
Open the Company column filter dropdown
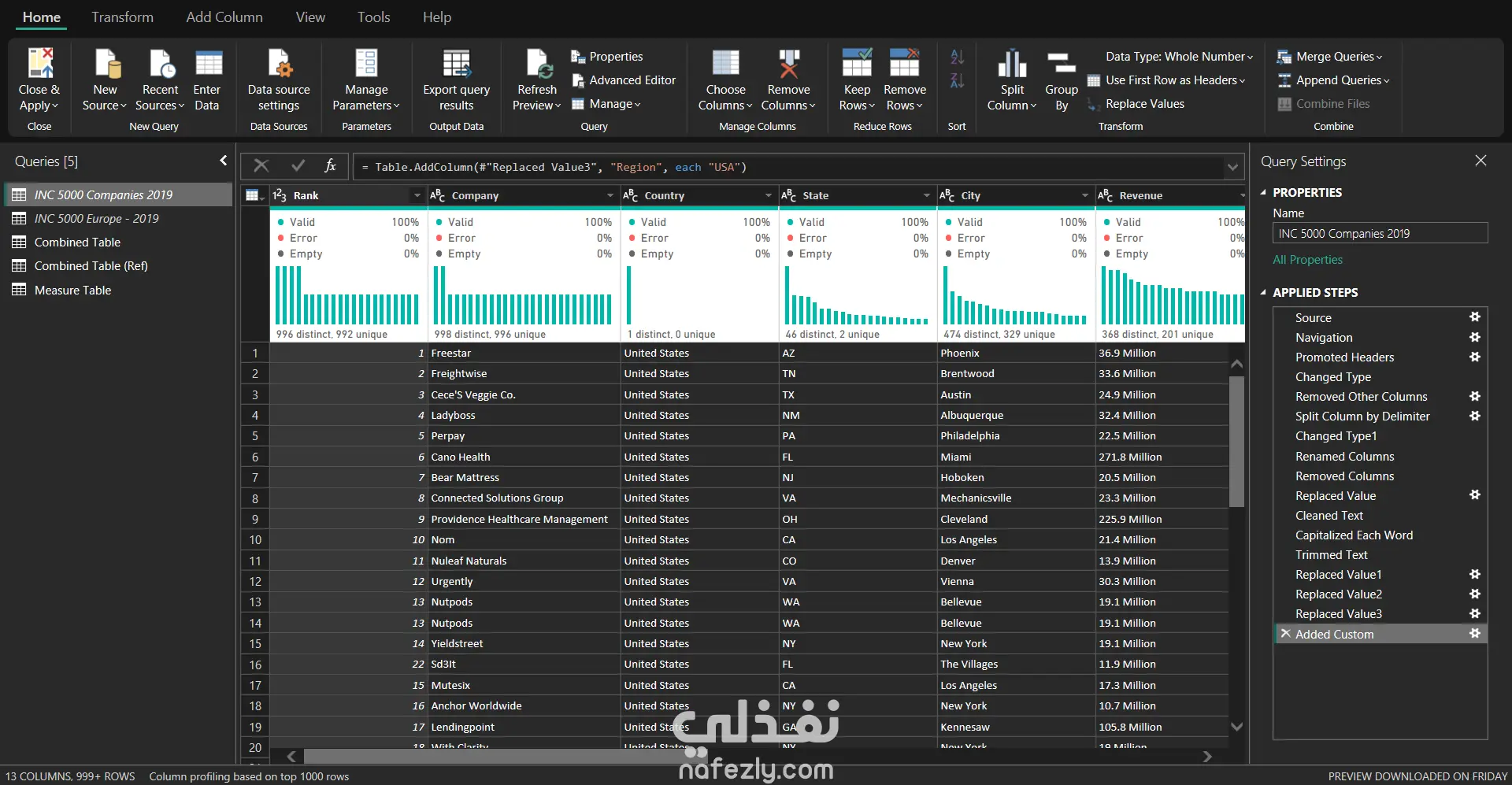[x=610, y=195]
